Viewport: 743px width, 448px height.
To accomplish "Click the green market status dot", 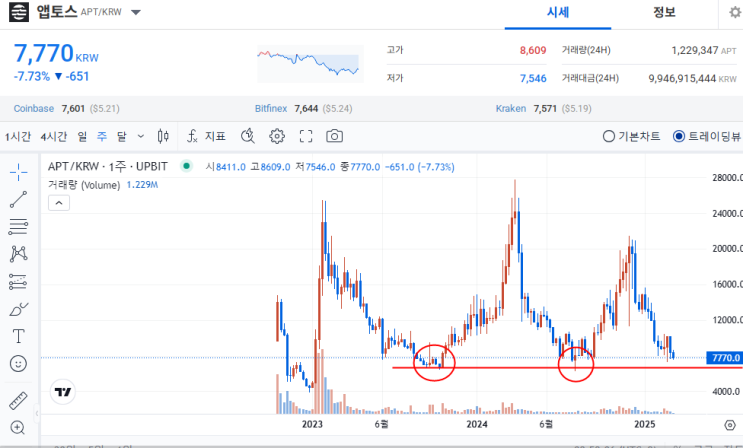I will point(187,166).
